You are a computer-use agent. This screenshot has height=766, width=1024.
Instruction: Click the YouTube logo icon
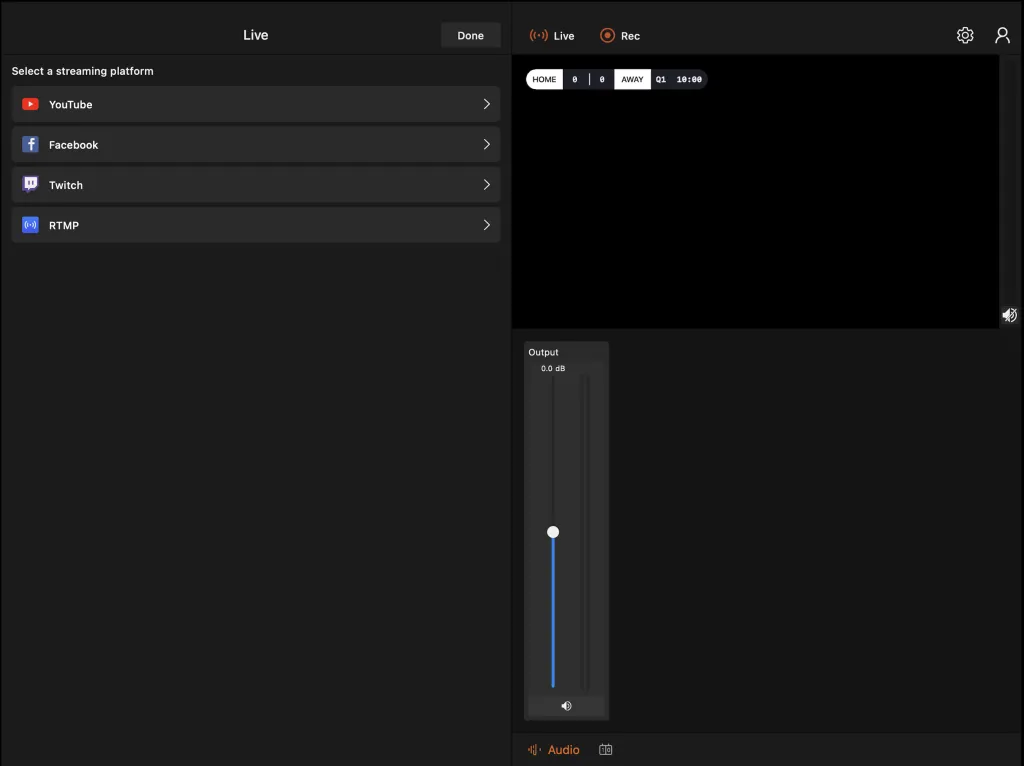coord(30,104)
